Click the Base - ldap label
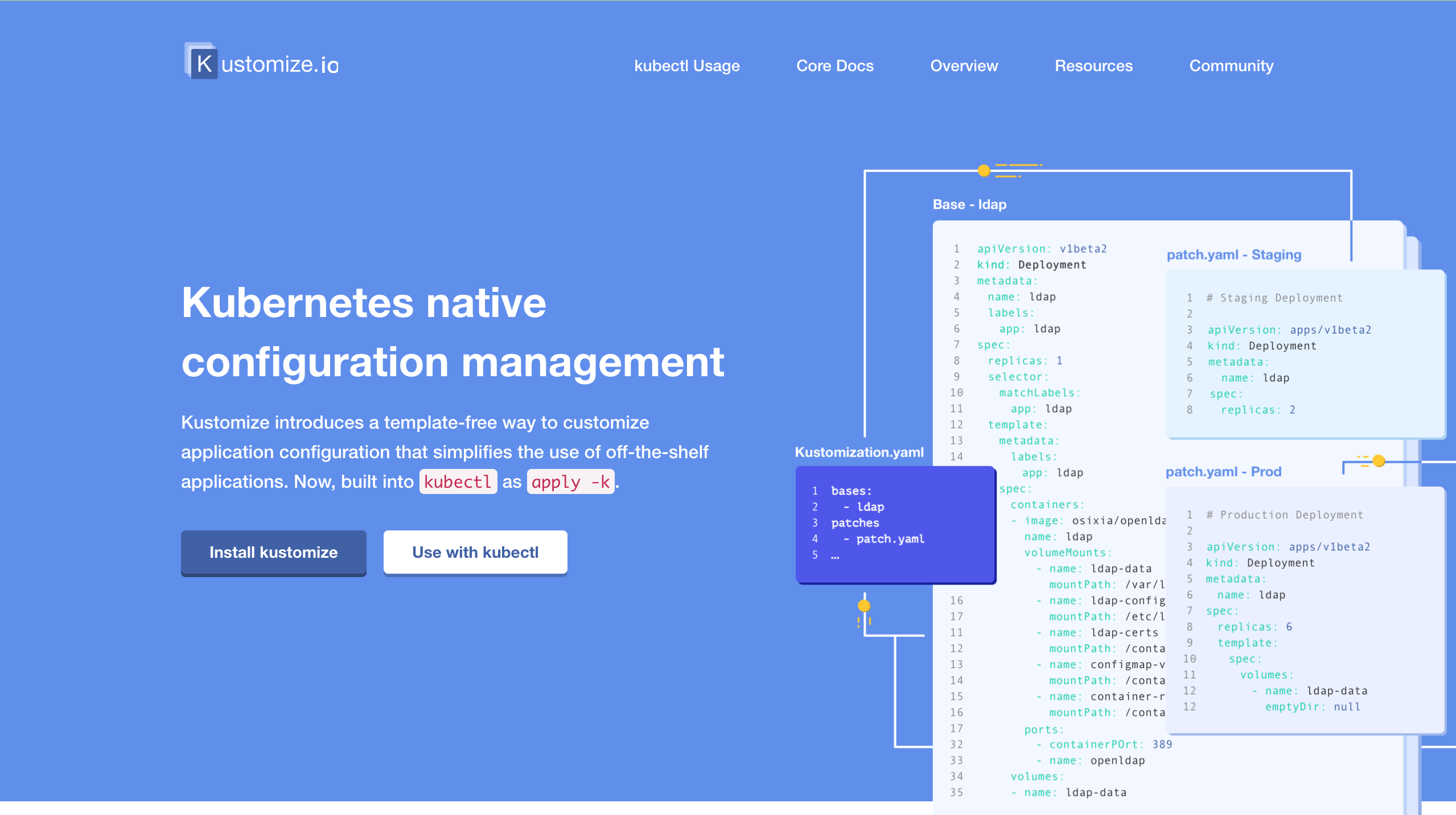The image size is (1456, 815). pos(969,204)
